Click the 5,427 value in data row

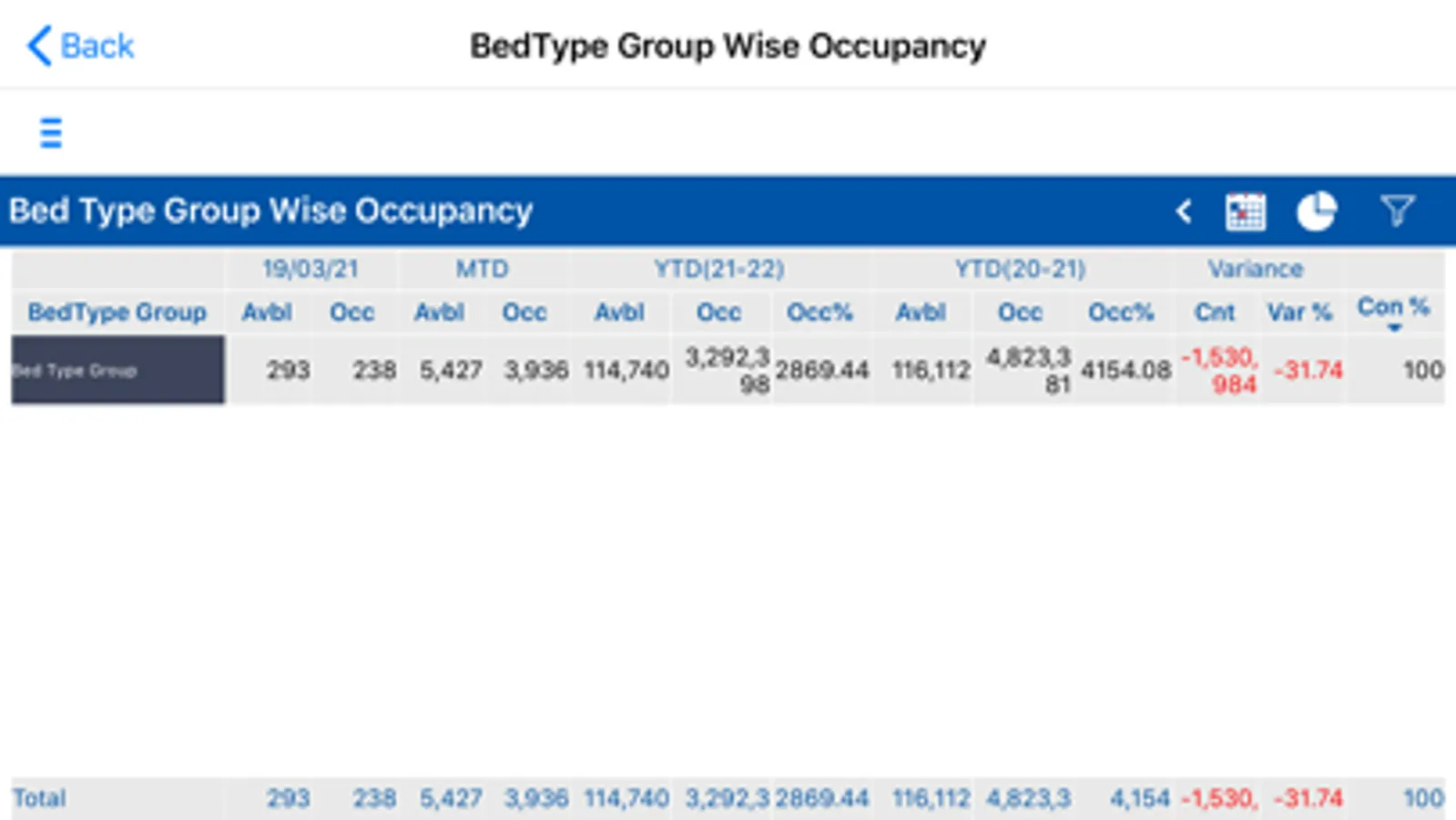(x=451, y=370)
